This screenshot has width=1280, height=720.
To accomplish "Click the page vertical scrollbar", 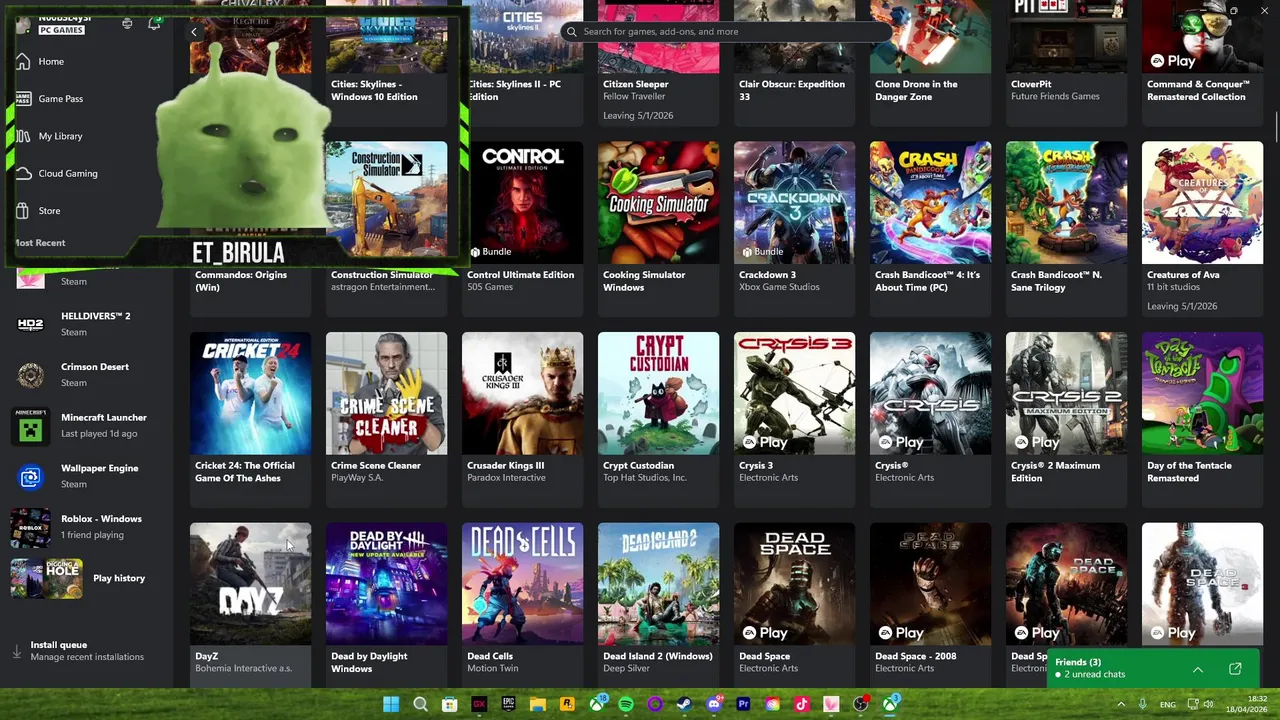I will pos(1276,128).
